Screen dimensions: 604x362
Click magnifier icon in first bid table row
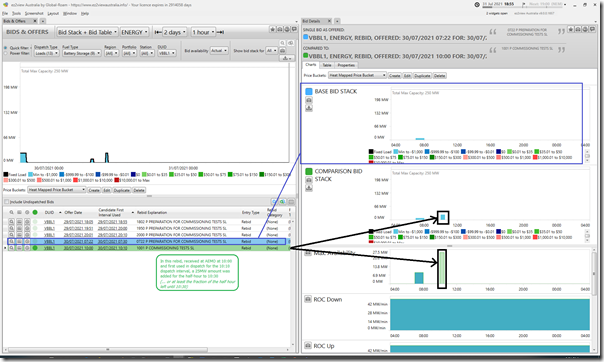(12, 222)
